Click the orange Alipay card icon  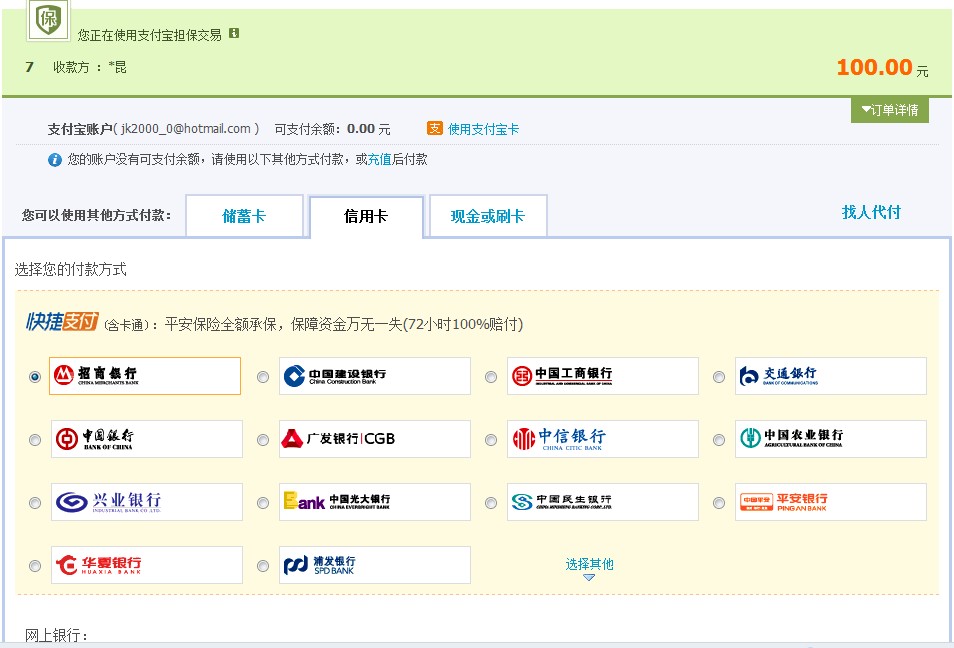[434, 128]
